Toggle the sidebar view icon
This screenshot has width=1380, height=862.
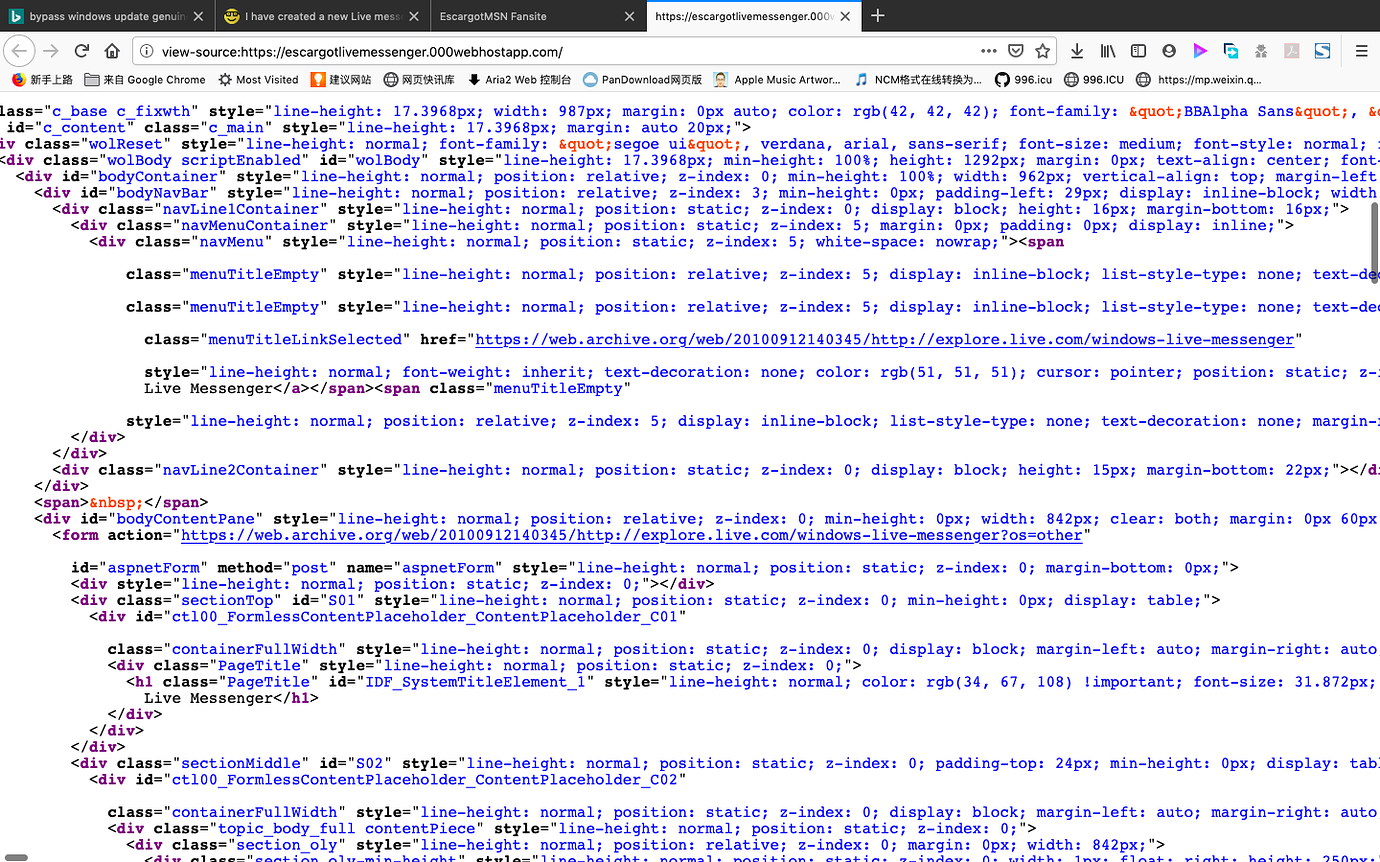click(1138, 51)
